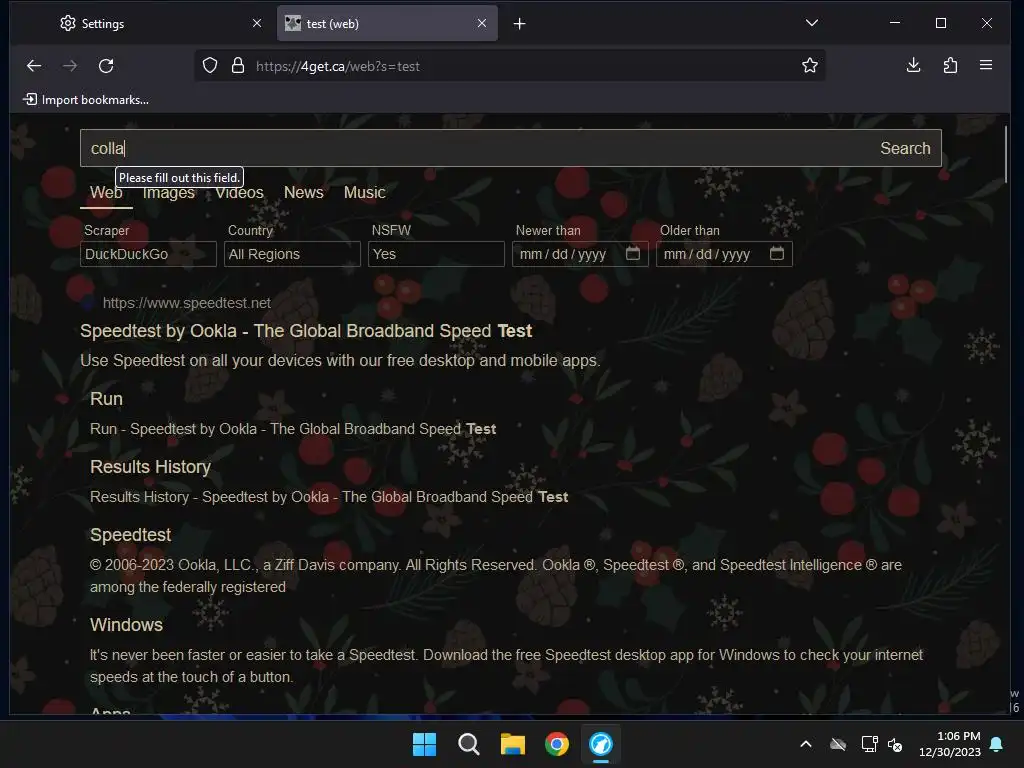The image size is (1024, 768).
Task: Select the test (web) tab
Action: coord(387,24)
